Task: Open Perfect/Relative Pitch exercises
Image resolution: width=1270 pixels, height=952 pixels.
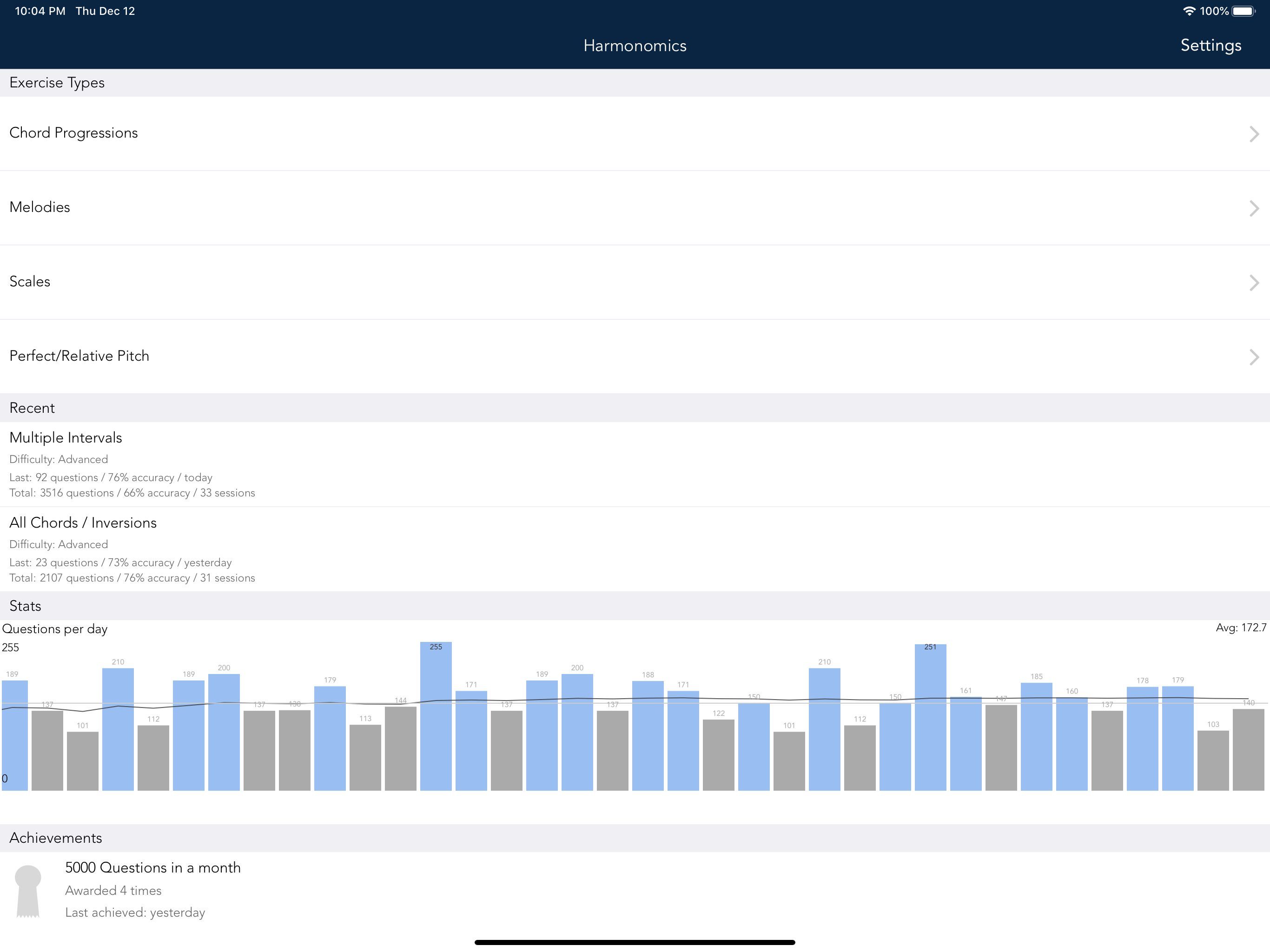Action: click(635, 357)
